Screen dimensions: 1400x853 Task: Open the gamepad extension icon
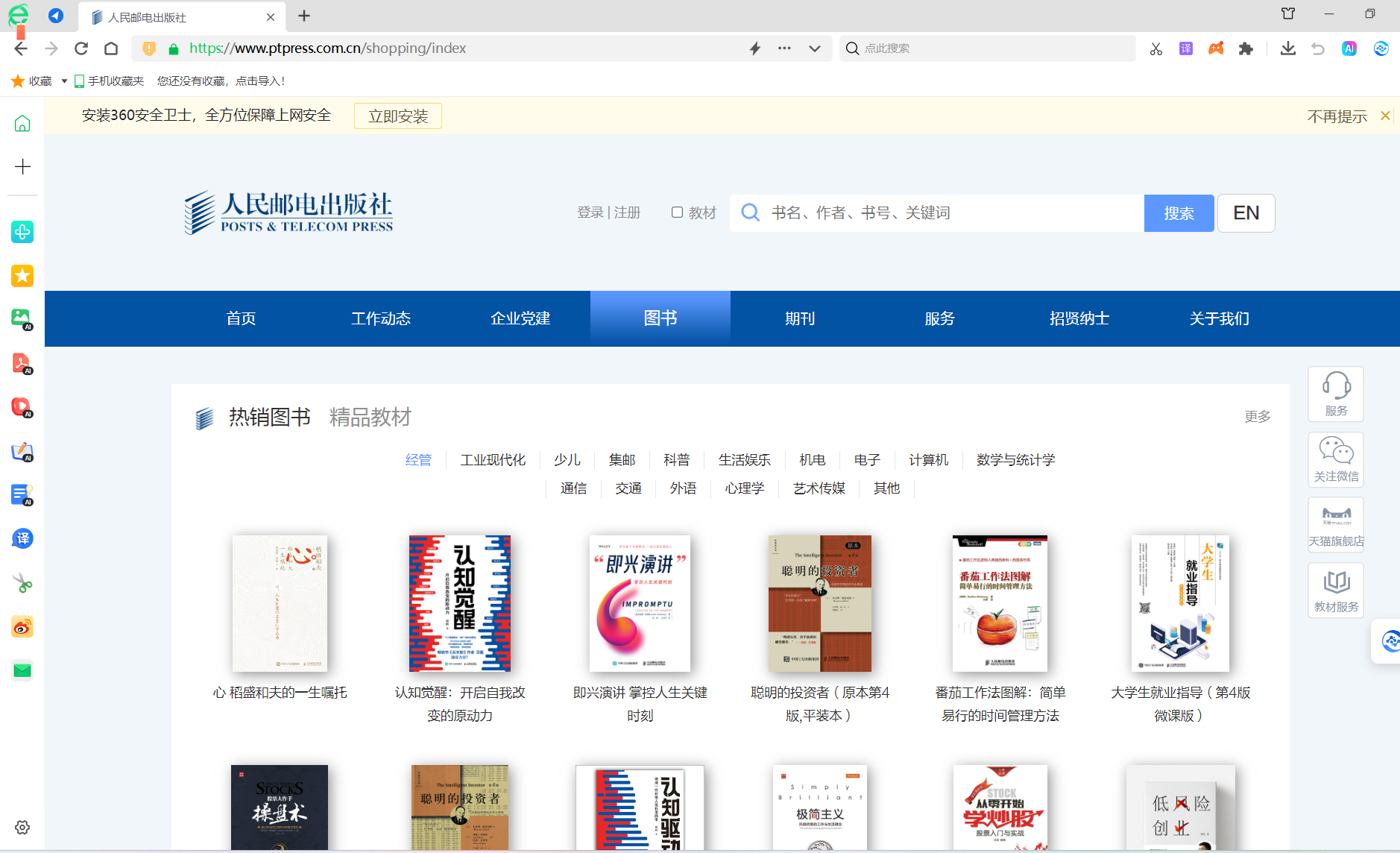pyautogui.click(x=1216, y=48)
